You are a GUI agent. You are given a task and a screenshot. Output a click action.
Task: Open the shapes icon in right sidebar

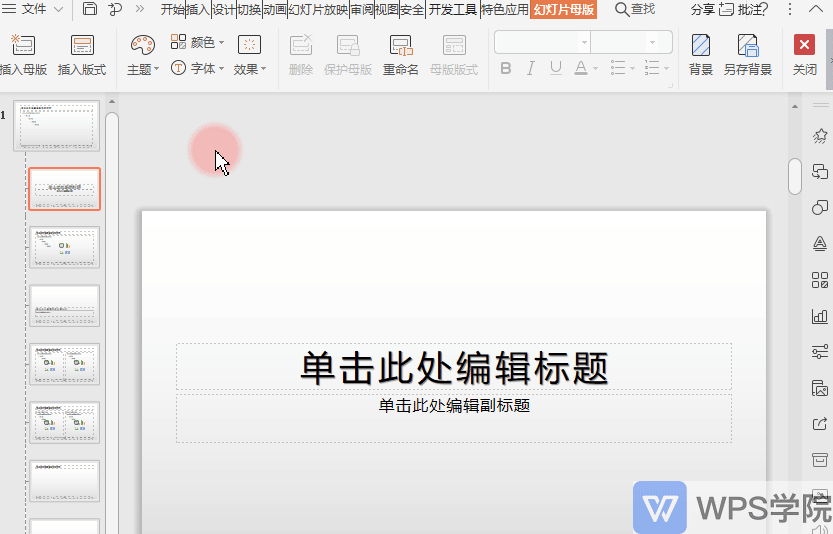click(820, 207)
